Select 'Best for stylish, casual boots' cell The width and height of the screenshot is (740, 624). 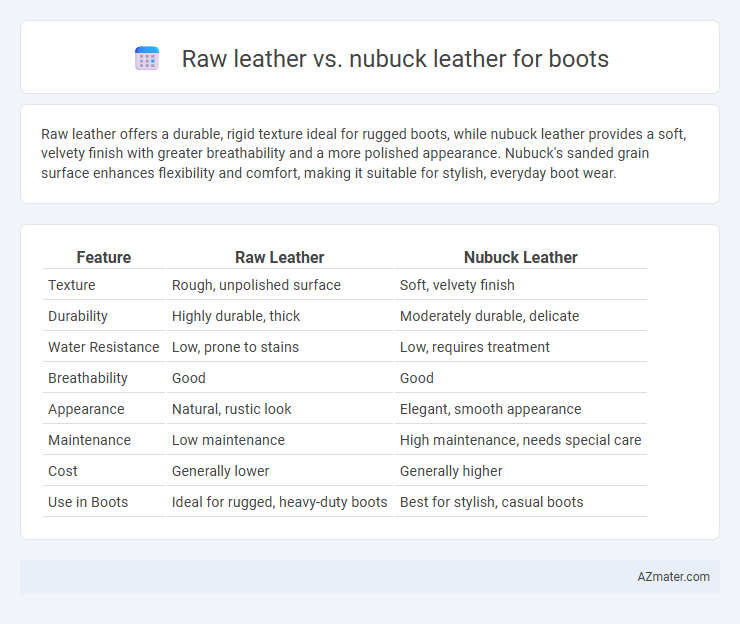point(491,502)
